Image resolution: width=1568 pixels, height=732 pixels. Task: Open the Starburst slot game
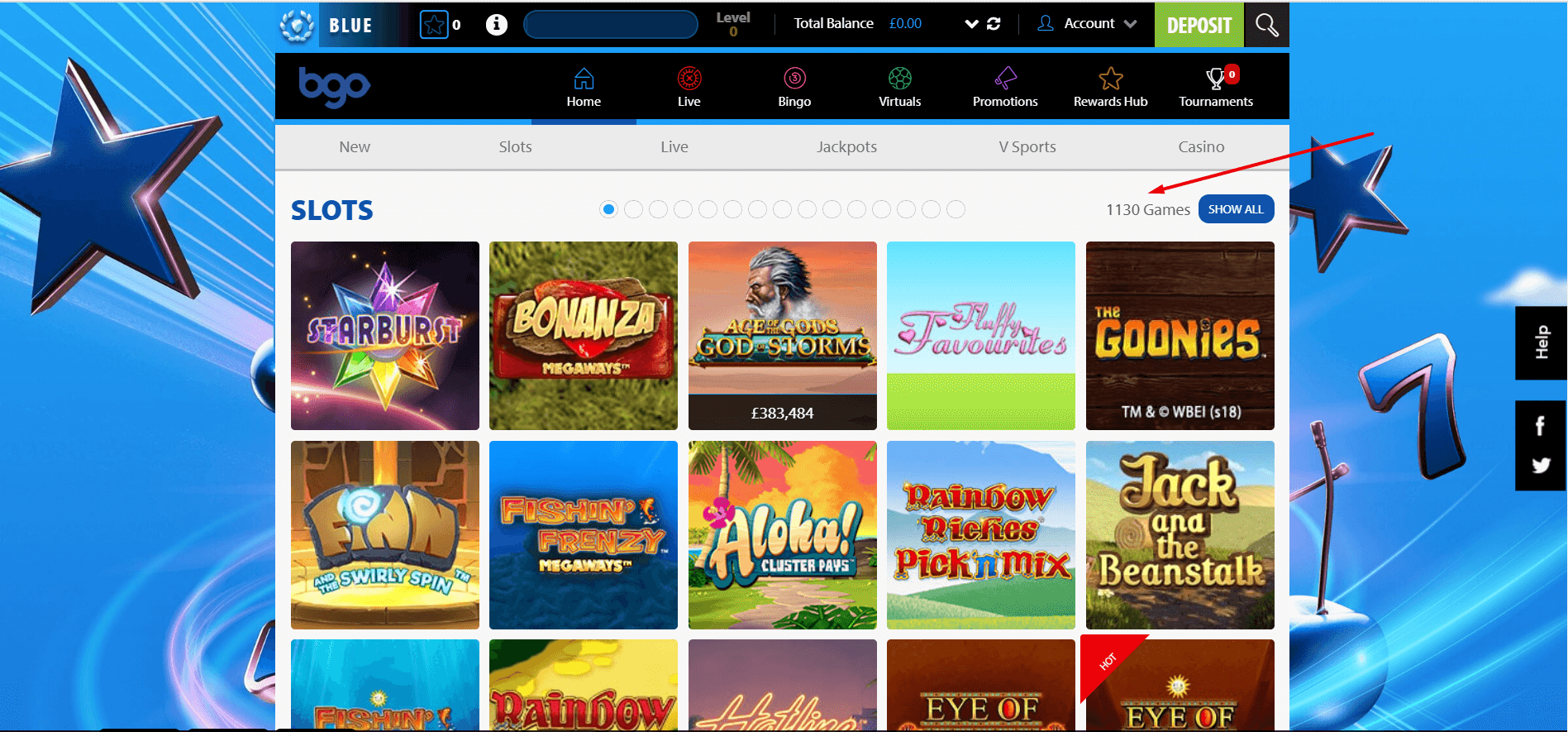(385, 336)
